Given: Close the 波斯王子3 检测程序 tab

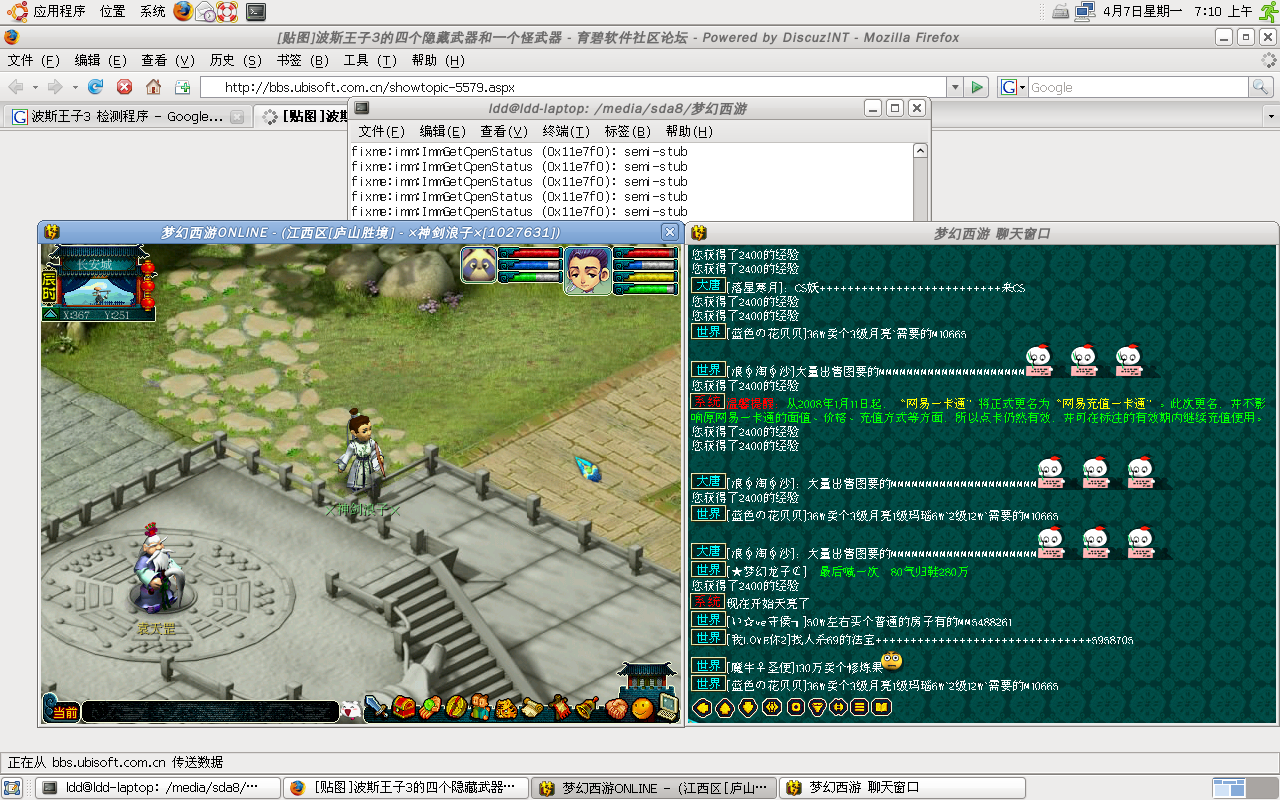Looking at the screenshot, I should pyautogui.click(x=237, y=116).
